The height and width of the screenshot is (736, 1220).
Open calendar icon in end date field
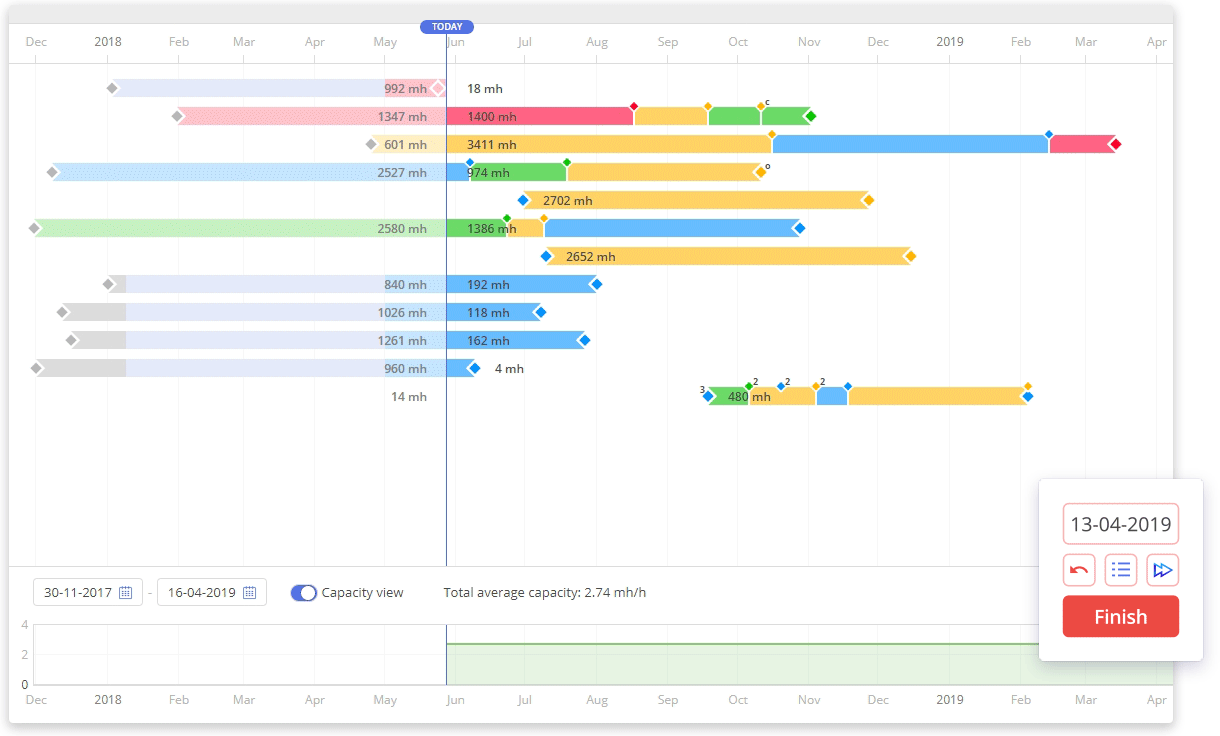[250, 593]
